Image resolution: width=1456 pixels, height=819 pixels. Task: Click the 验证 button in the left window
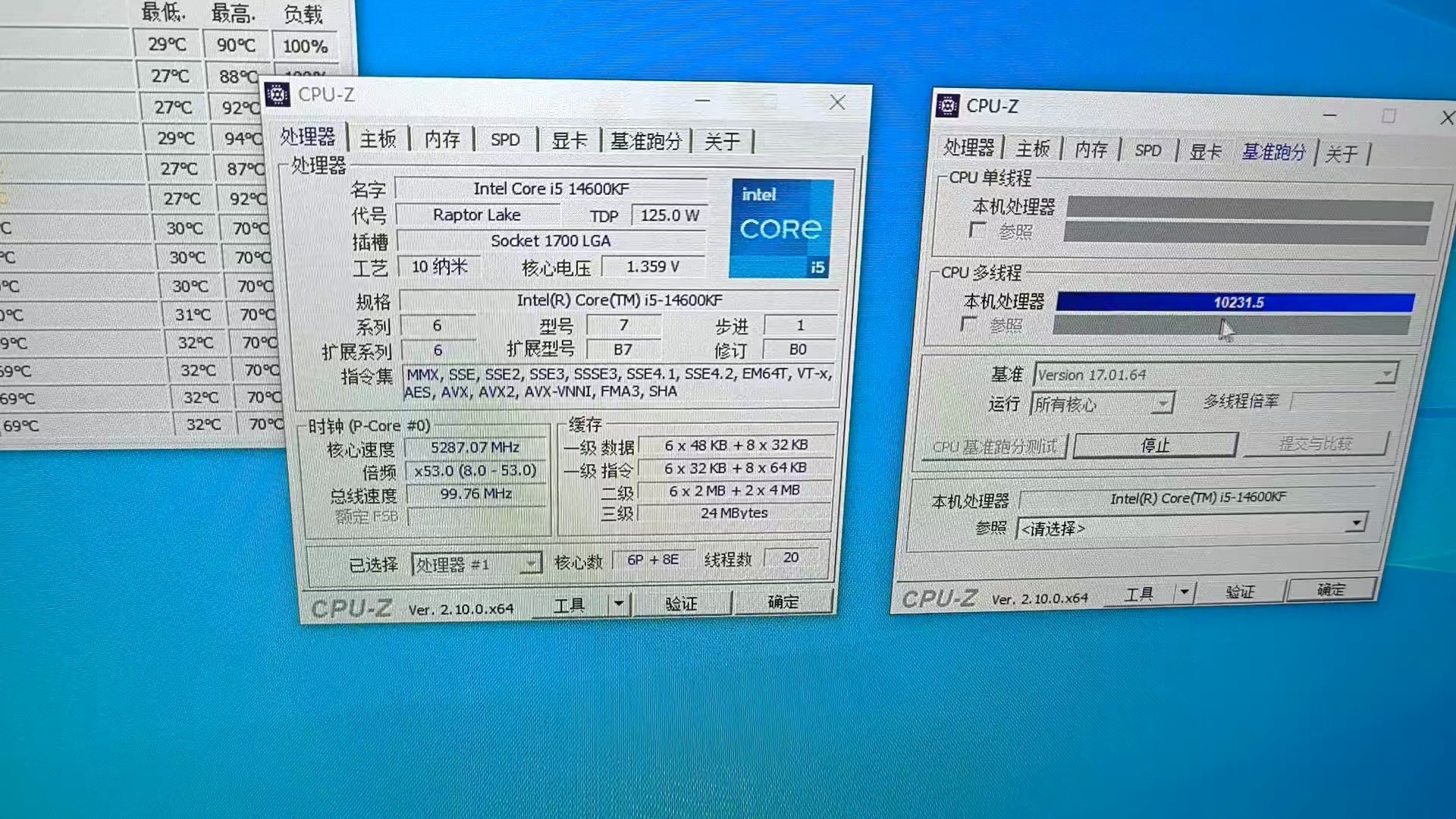coord(682,603)
